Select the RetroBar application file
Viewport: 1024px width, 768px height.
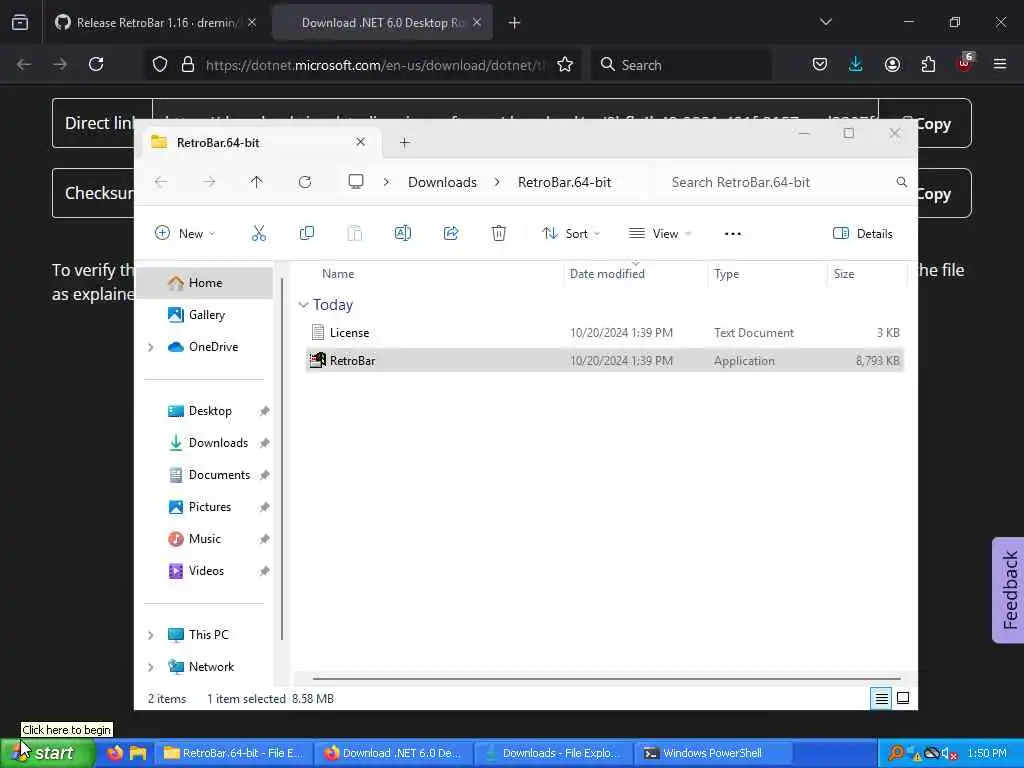(604, 360)
